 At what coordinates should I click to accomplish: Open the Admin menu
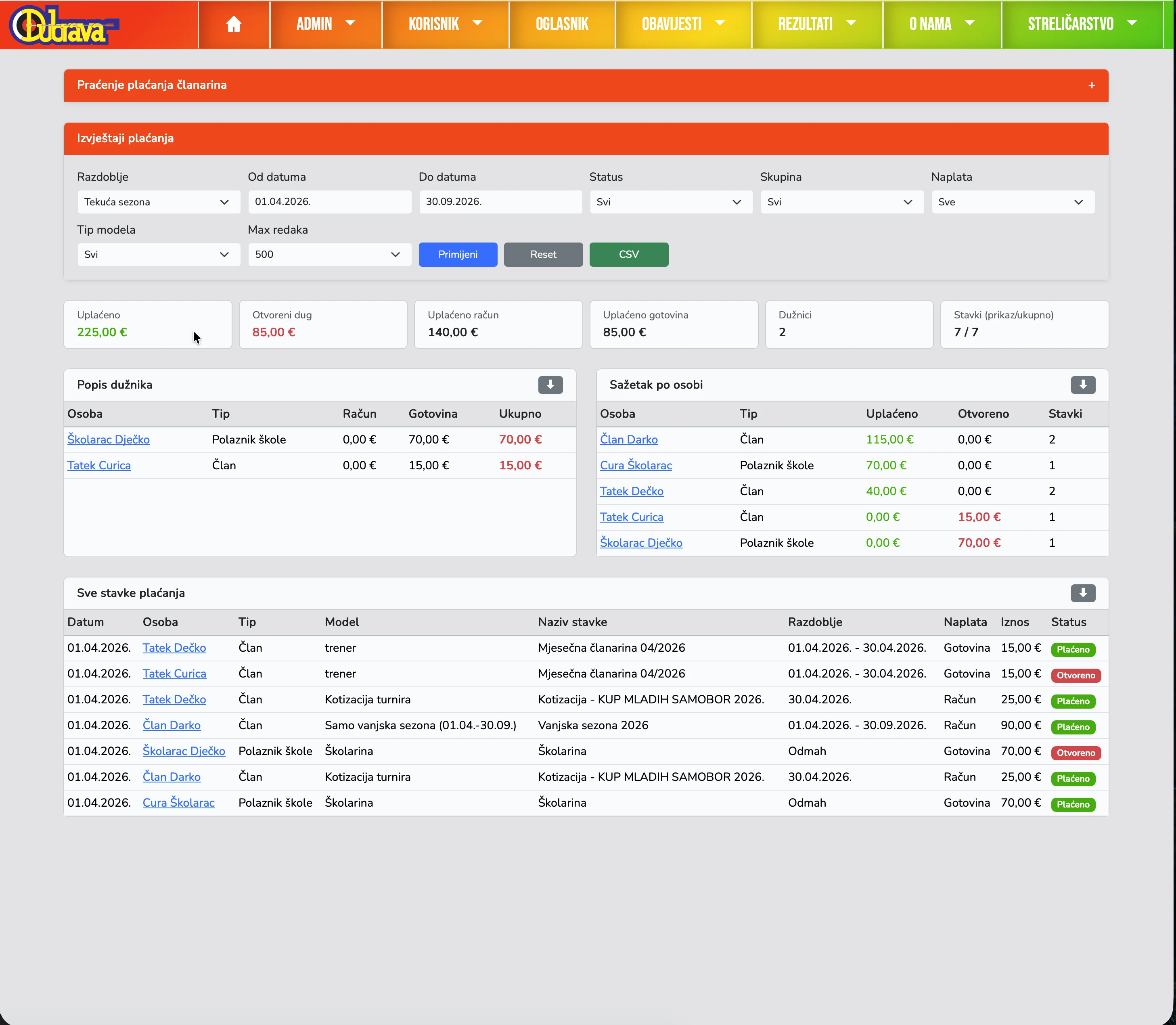point(325,24)
